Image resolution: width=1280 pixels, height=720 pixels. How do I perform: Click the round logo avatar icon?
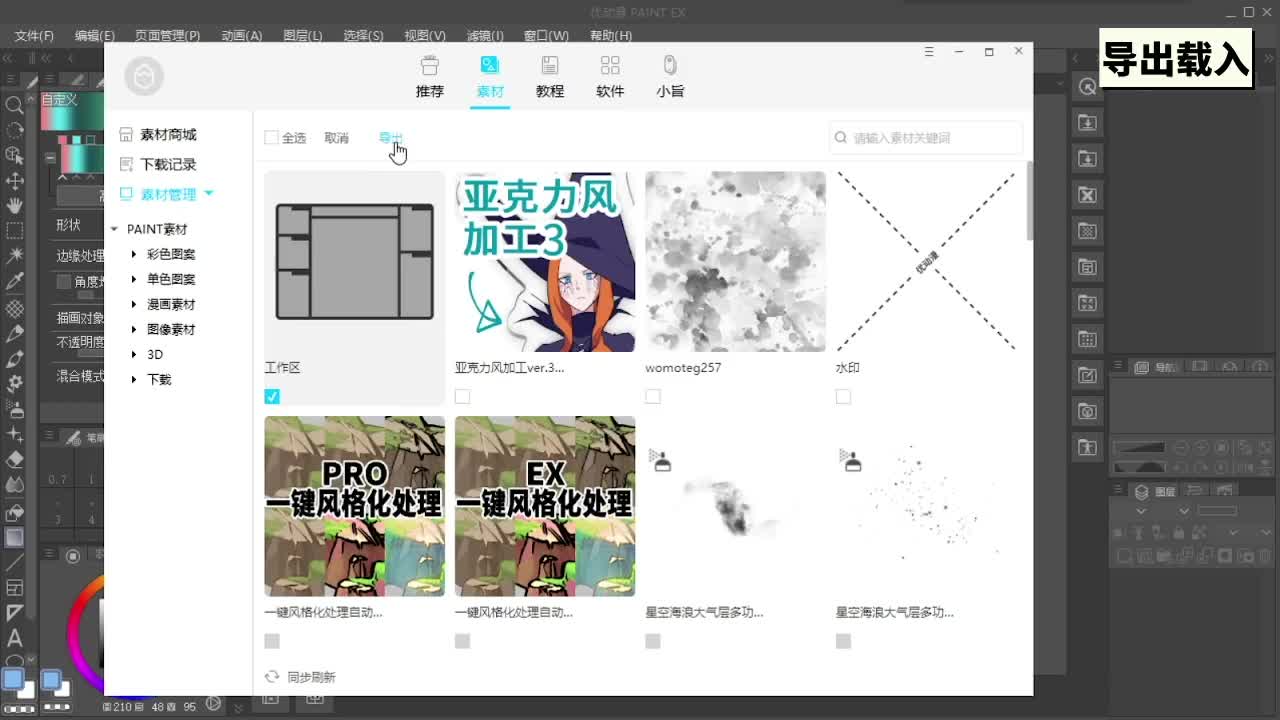(144, 76)
